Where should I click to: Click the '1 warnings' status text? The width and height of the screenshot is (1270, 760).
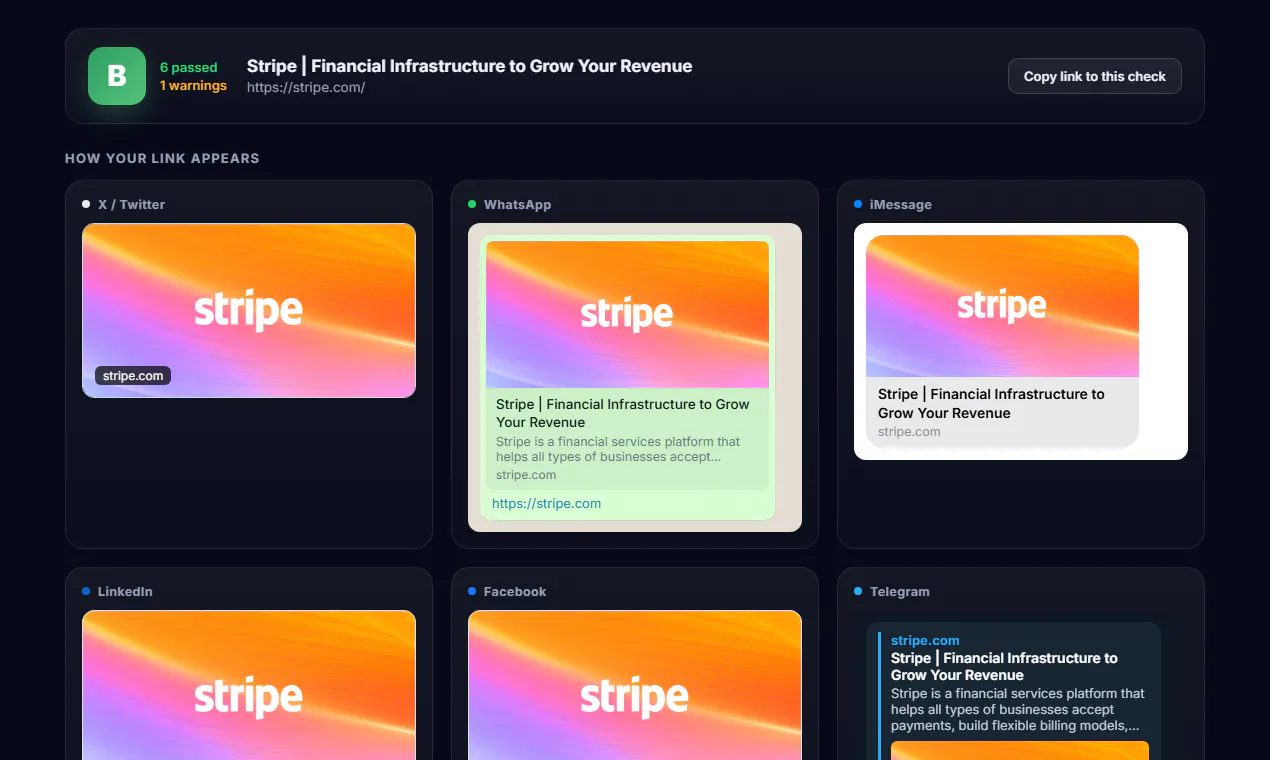193,86
